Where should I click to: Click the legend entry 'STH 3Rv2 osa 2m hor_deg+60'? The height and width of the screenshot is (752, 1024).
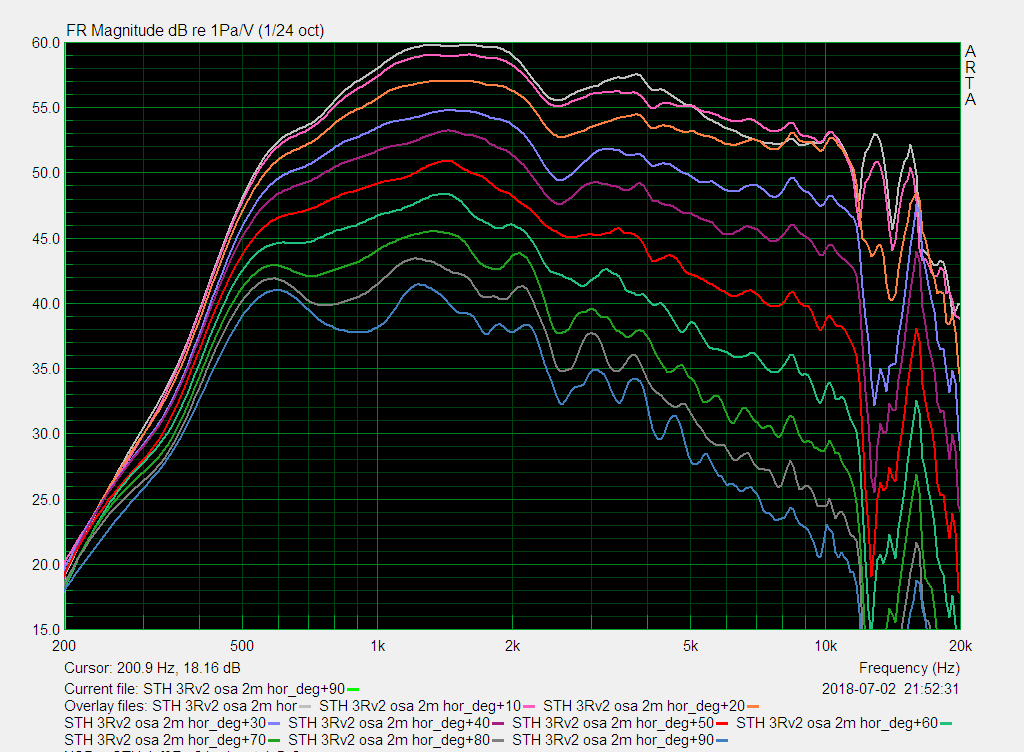click(x=837, y=723)
